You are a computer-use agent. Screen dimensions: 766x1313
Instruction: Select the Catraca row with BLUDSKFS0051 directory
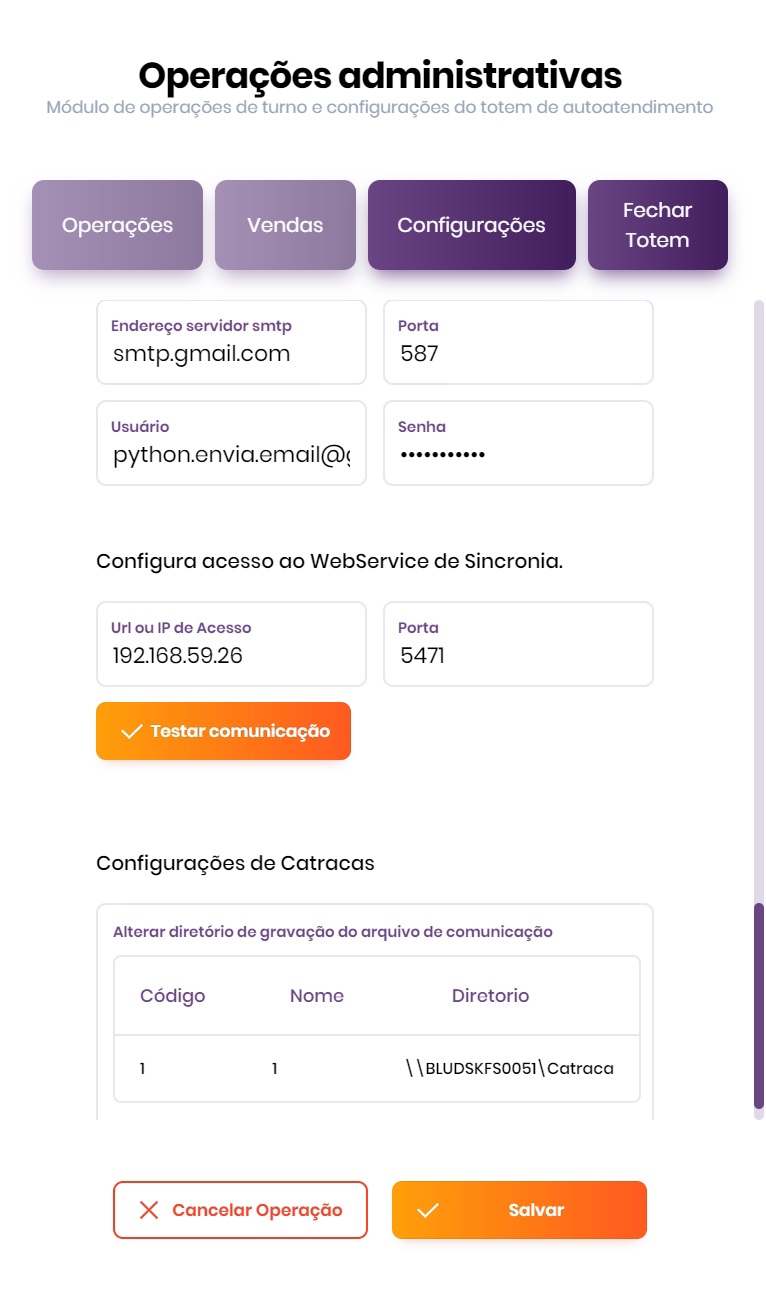click(x=376, y=1069)
